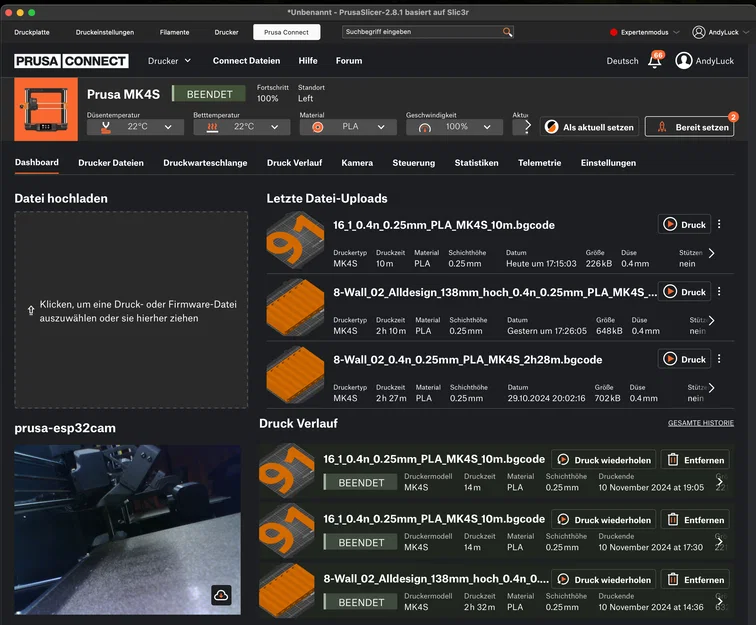Open Kamera tab
Screen dimensions: 756x625
357,163
